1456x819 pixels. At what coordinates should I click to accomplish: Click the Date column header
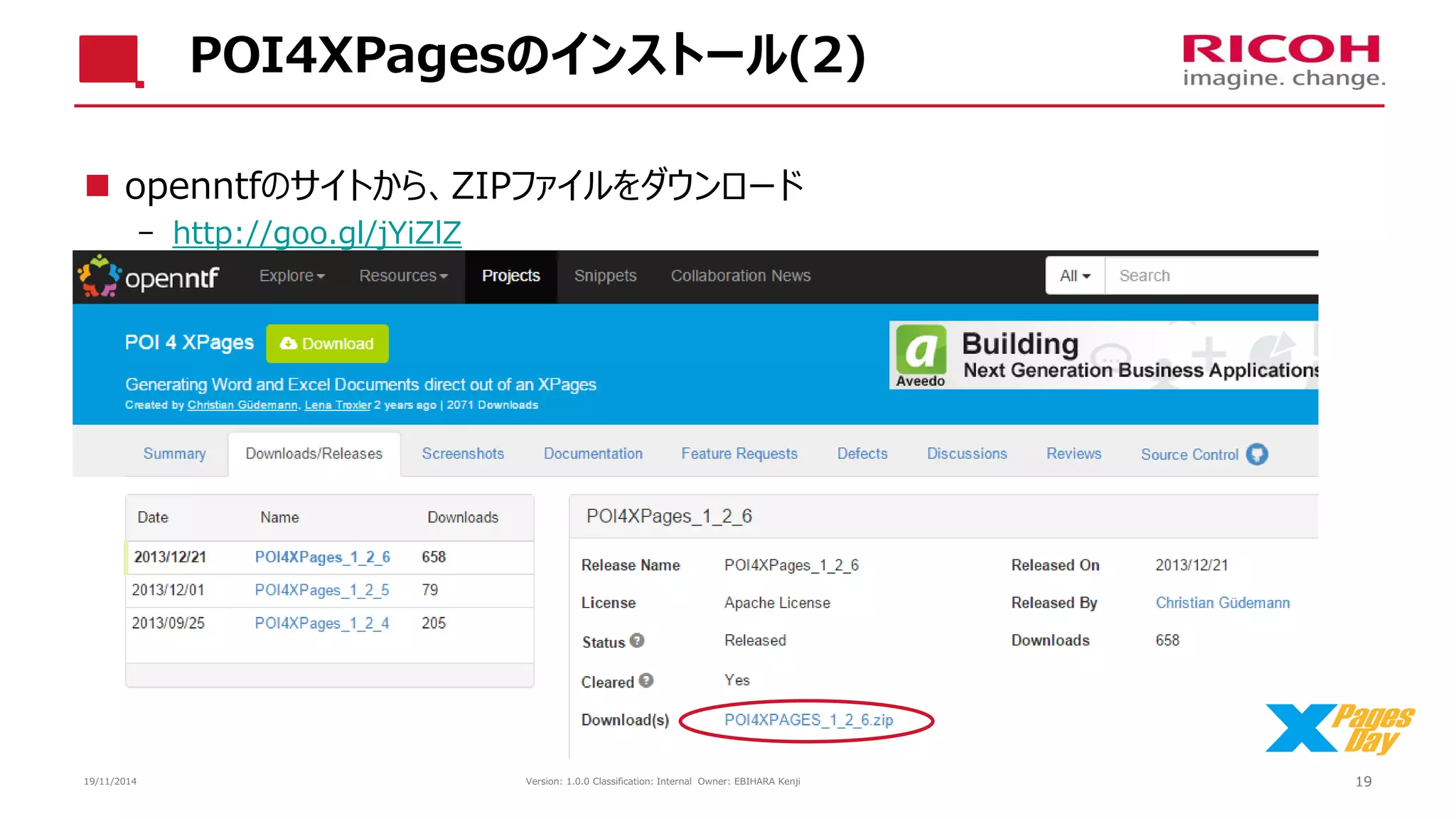tap(153, 517)
